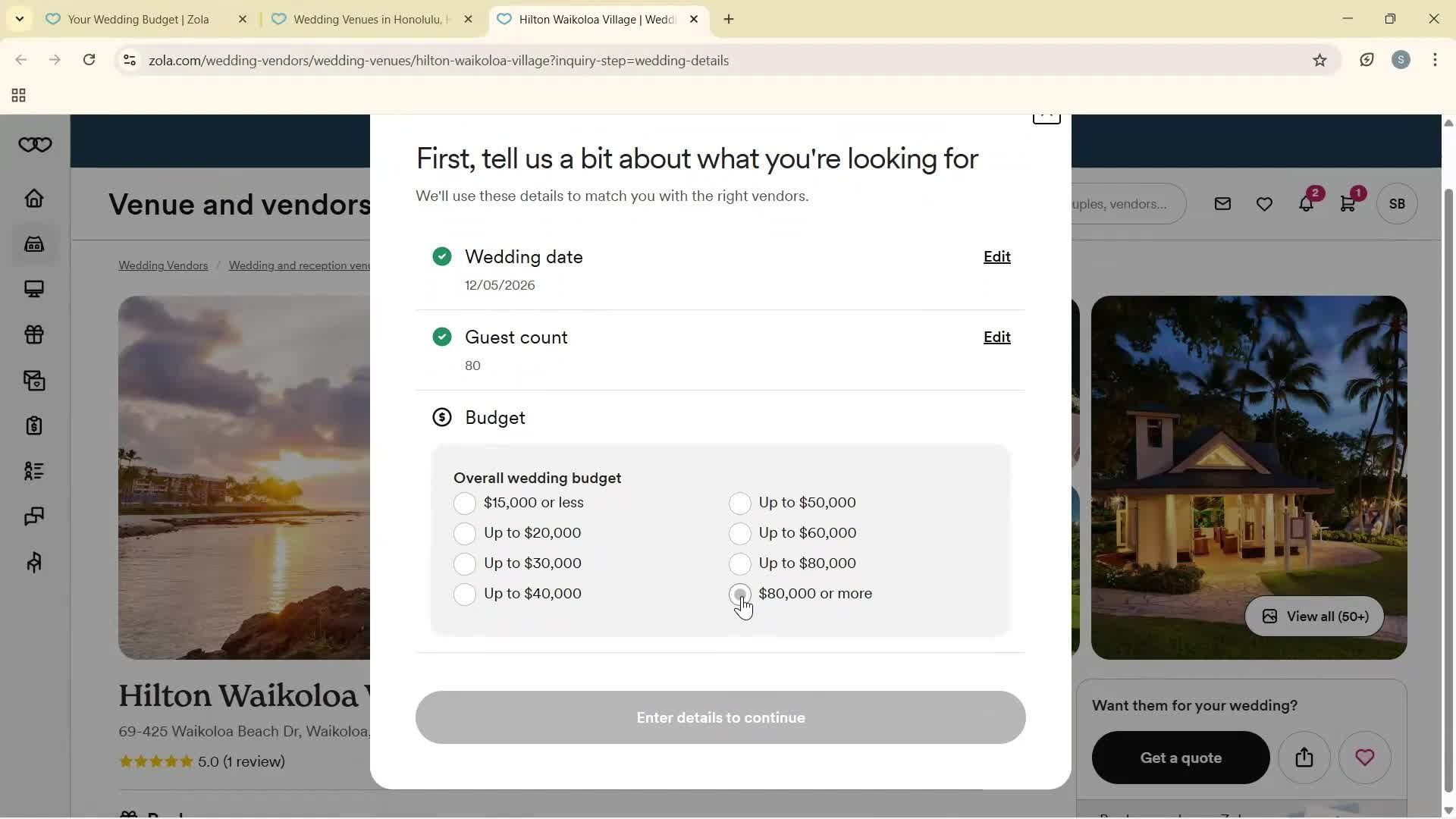The width and height of the screenshot is (1456, 819).
Task: Switch to the Wedding Venues in Honolulu tab
Action: point(364,19)
